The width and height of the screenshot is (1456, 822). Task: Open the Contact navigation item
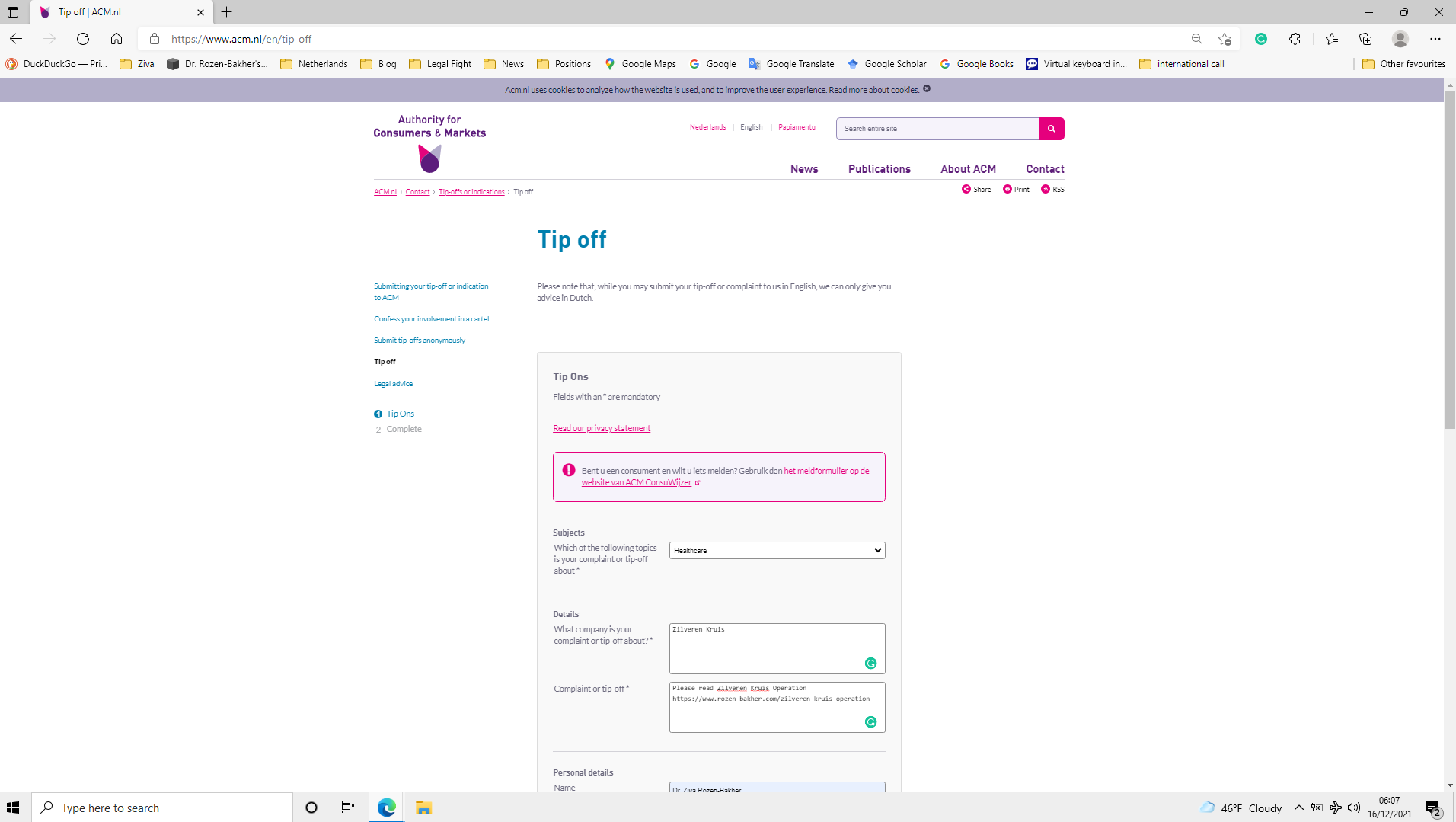[1045, 169]
